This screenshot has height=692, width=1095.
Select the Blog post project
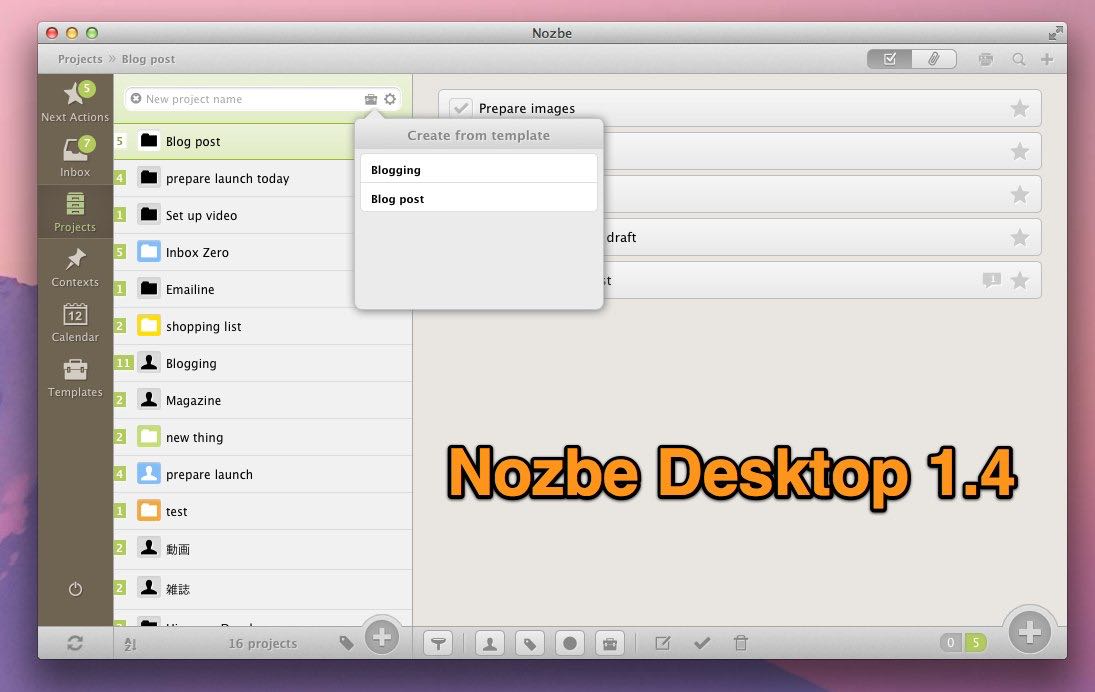point(234,141)
